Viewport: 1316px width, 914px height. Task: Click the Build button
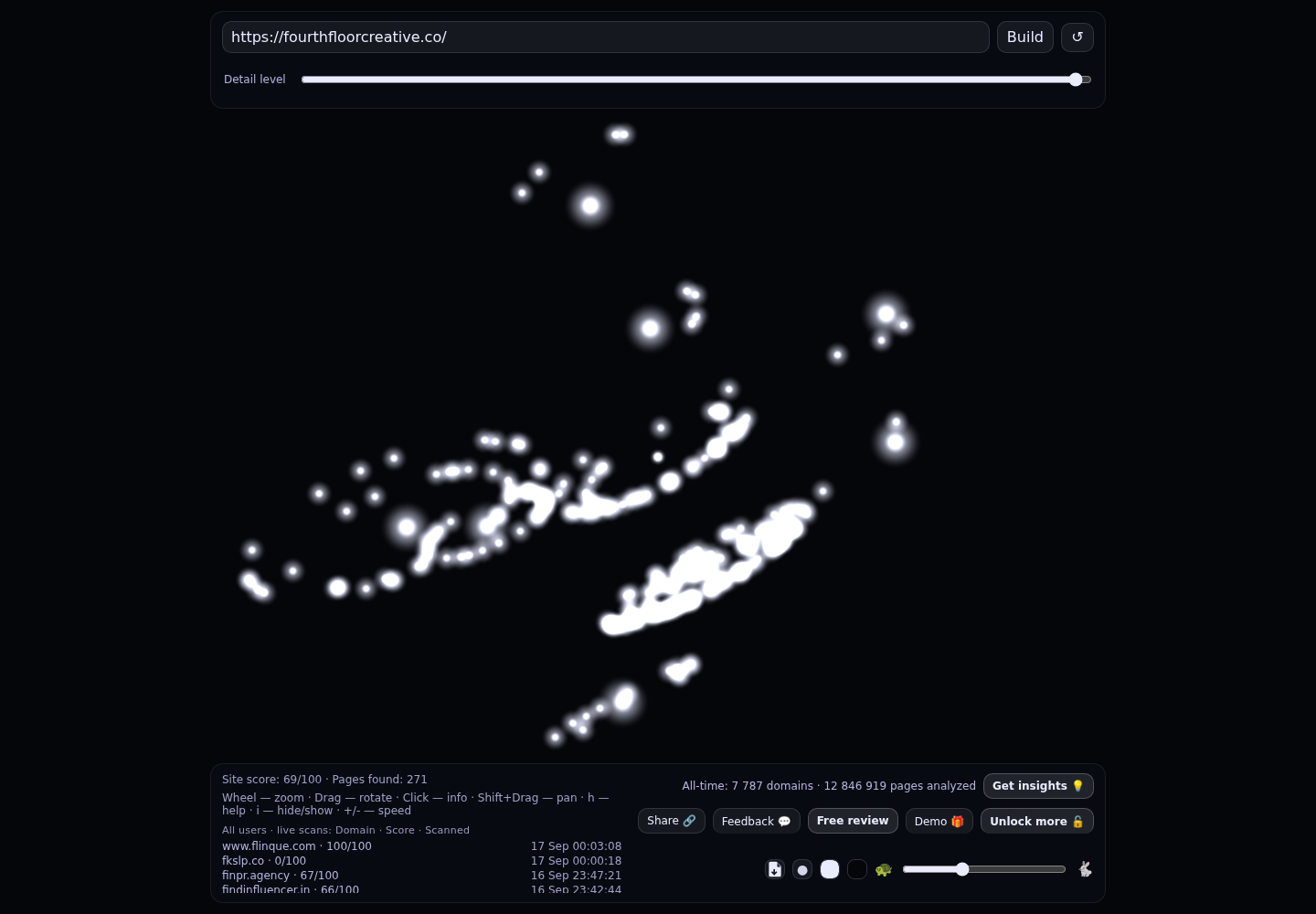click(1025, 37)
